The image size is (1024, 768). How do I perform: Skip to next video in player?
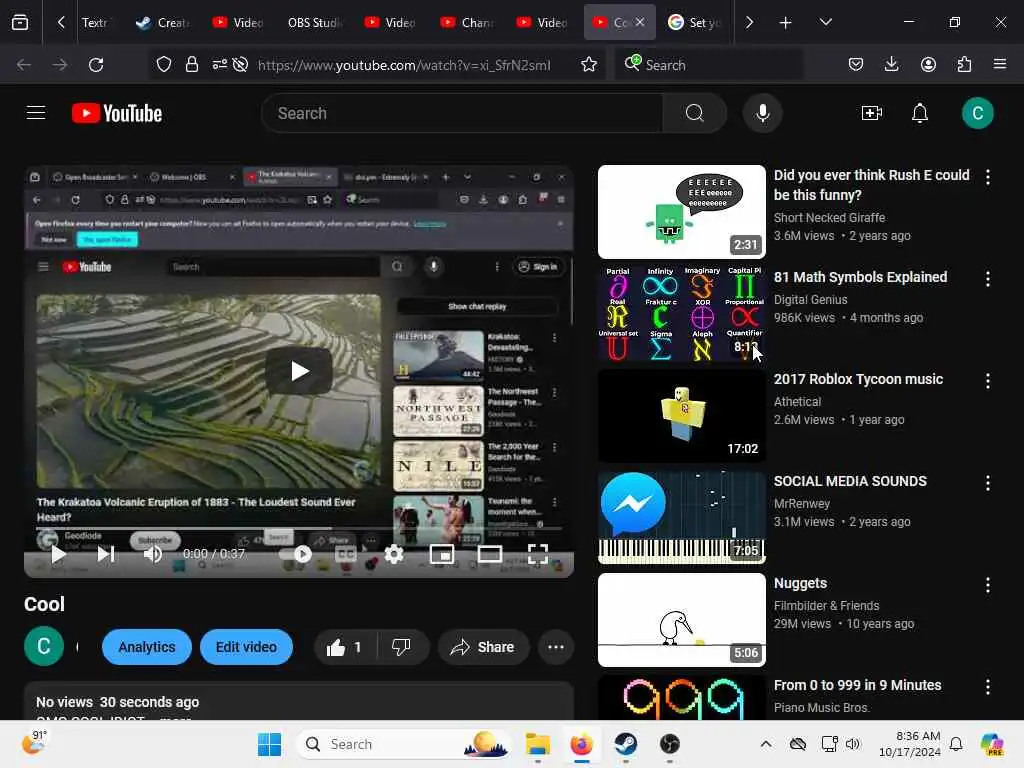click(106, 554)
